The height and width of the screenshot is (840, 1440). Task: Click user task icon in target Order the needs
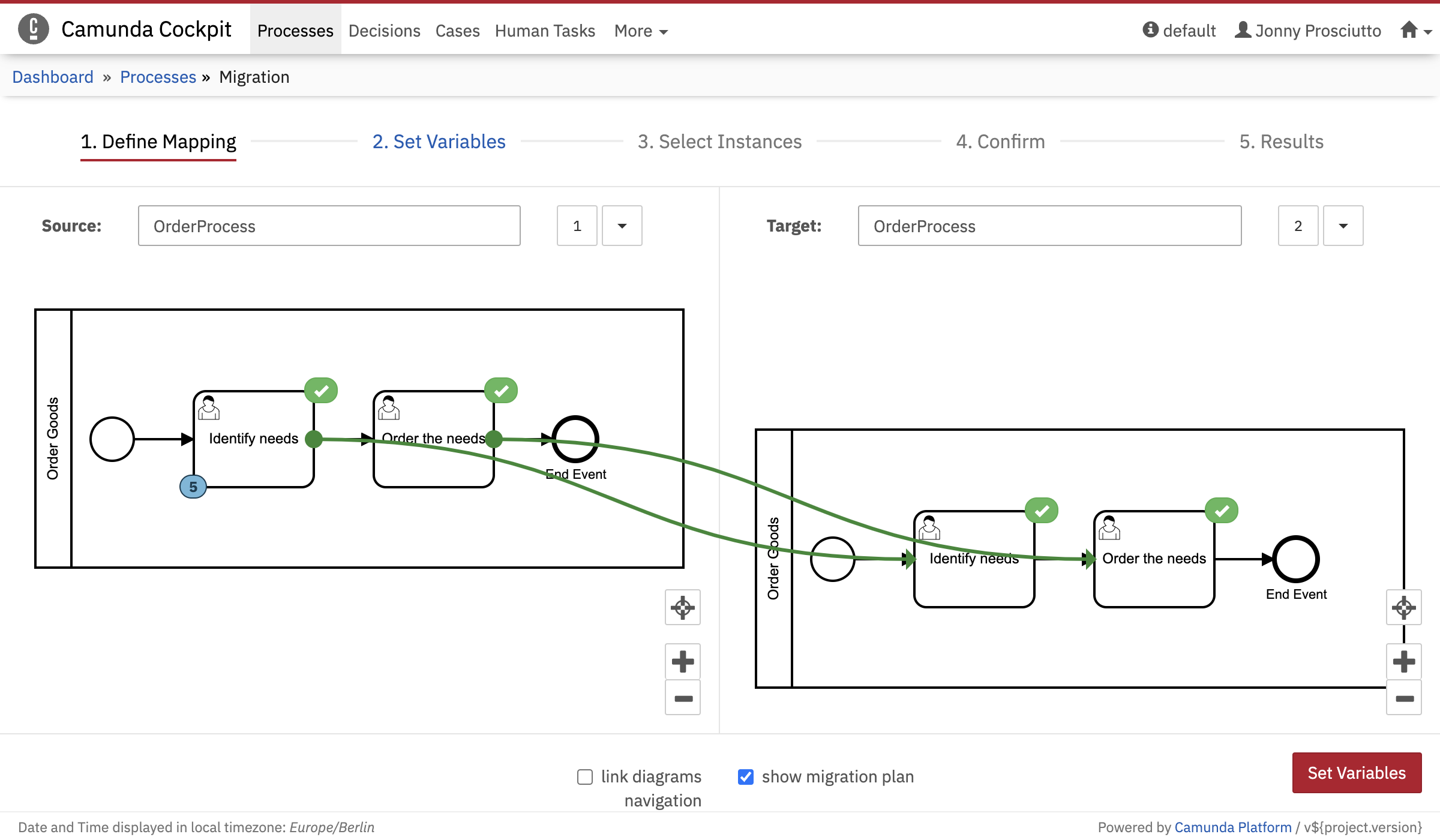[1109, 527]
